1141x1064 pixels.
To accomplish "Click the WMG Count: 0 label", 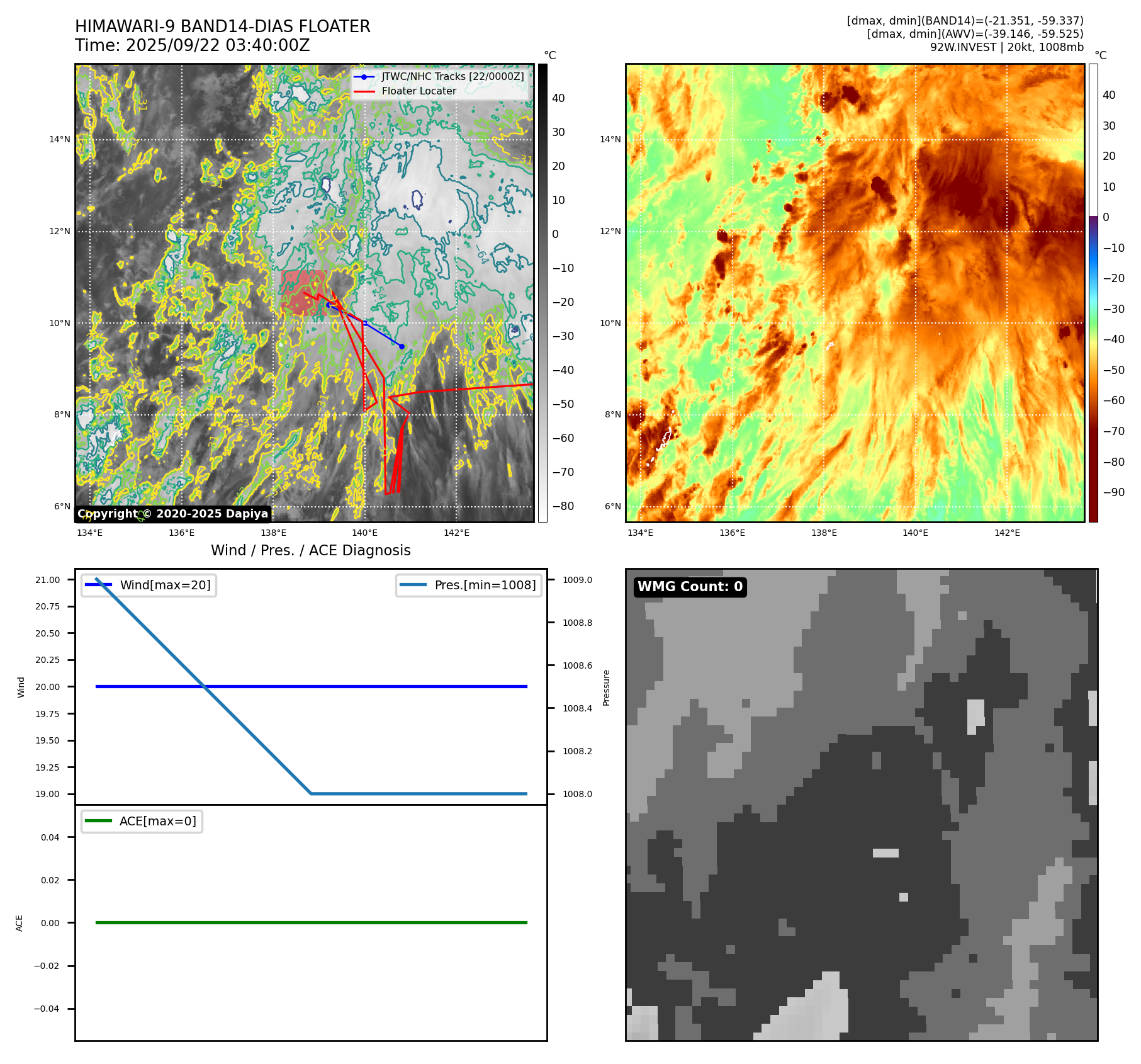I will click(690, 587).
